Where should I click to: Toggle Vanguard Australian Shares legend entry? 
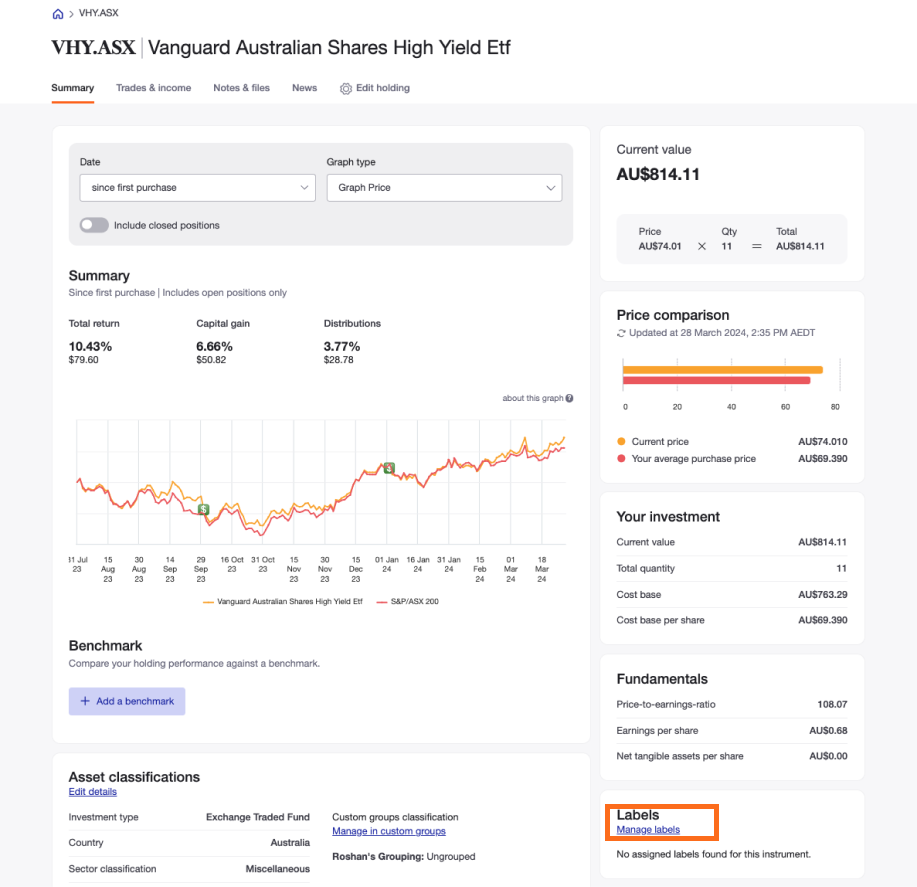click(x=282, y=601)
